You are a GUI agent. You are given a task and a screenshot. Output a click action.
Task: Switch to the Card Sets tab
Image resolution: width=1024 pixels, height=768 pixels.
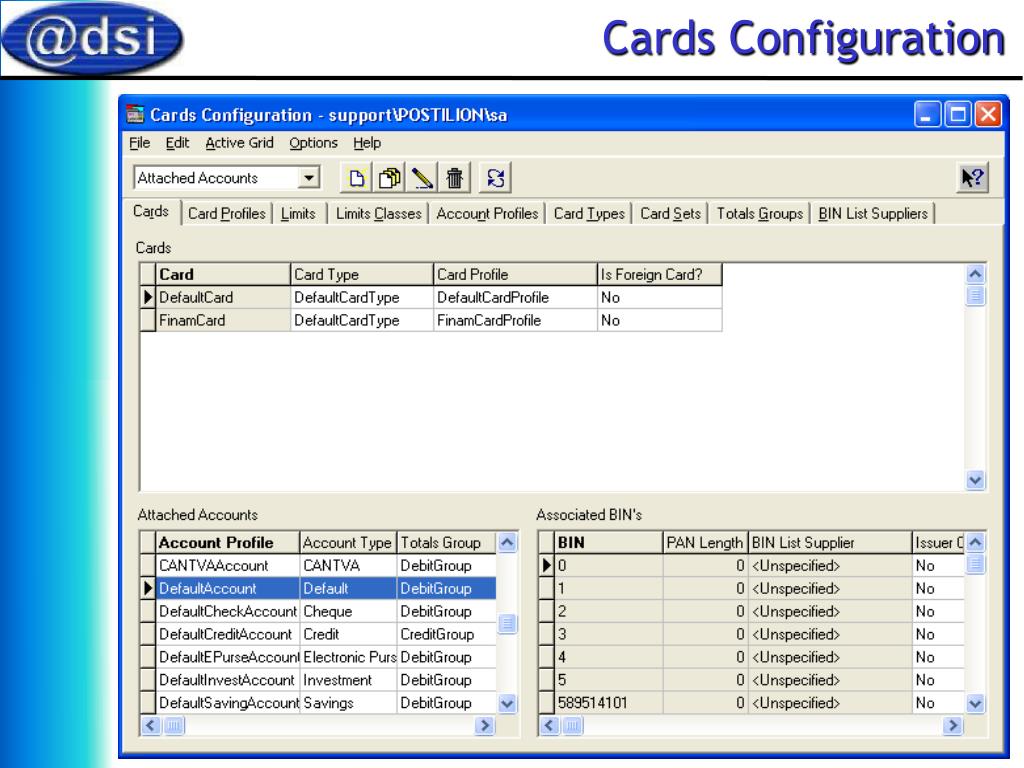click(670, 214)
